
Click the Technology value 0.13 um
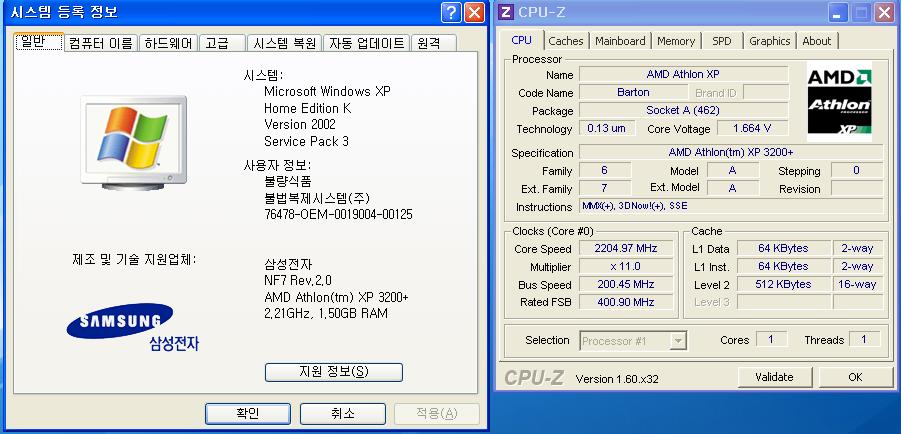pos(606,128)
